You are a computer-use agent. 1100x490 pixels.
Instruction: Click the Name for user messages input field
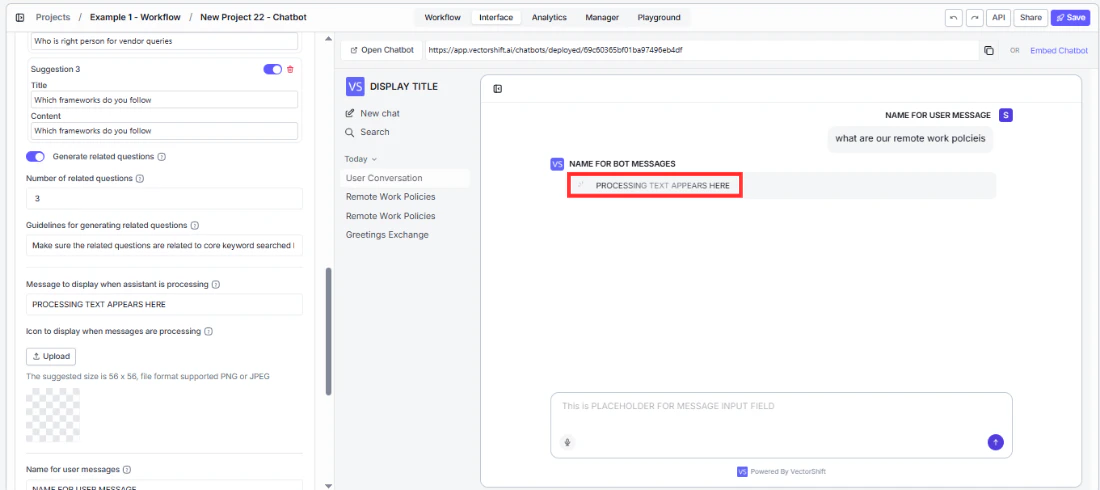point(164,486)
